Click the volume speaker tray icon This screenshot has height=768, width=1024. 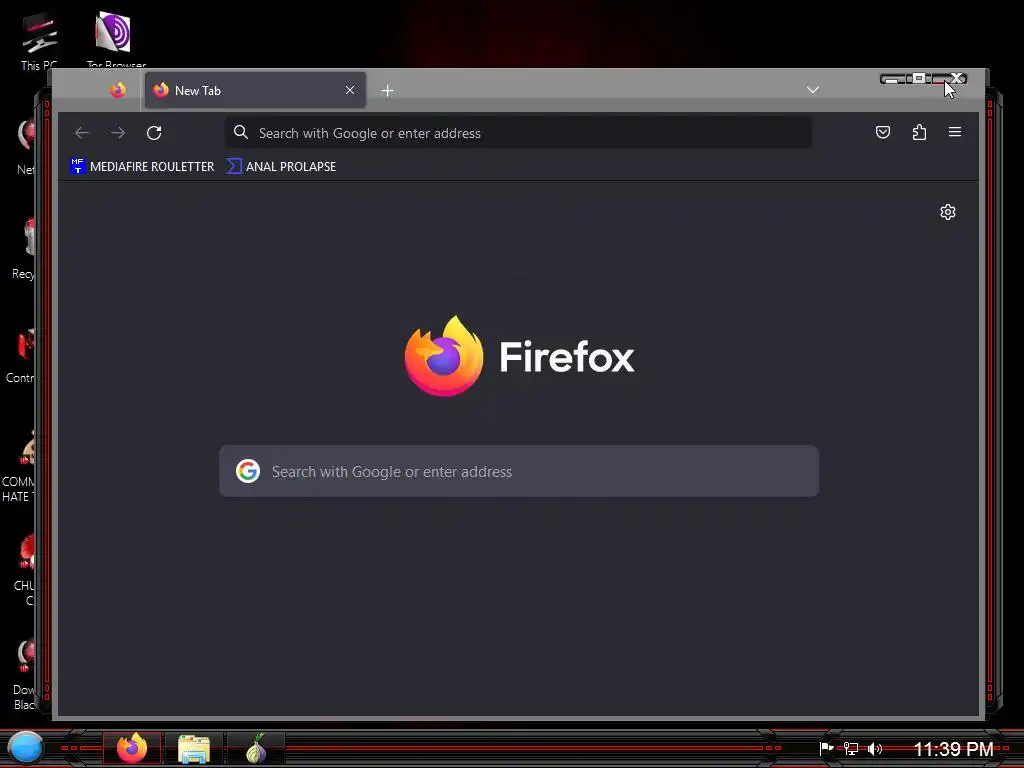tap(875, 748)
